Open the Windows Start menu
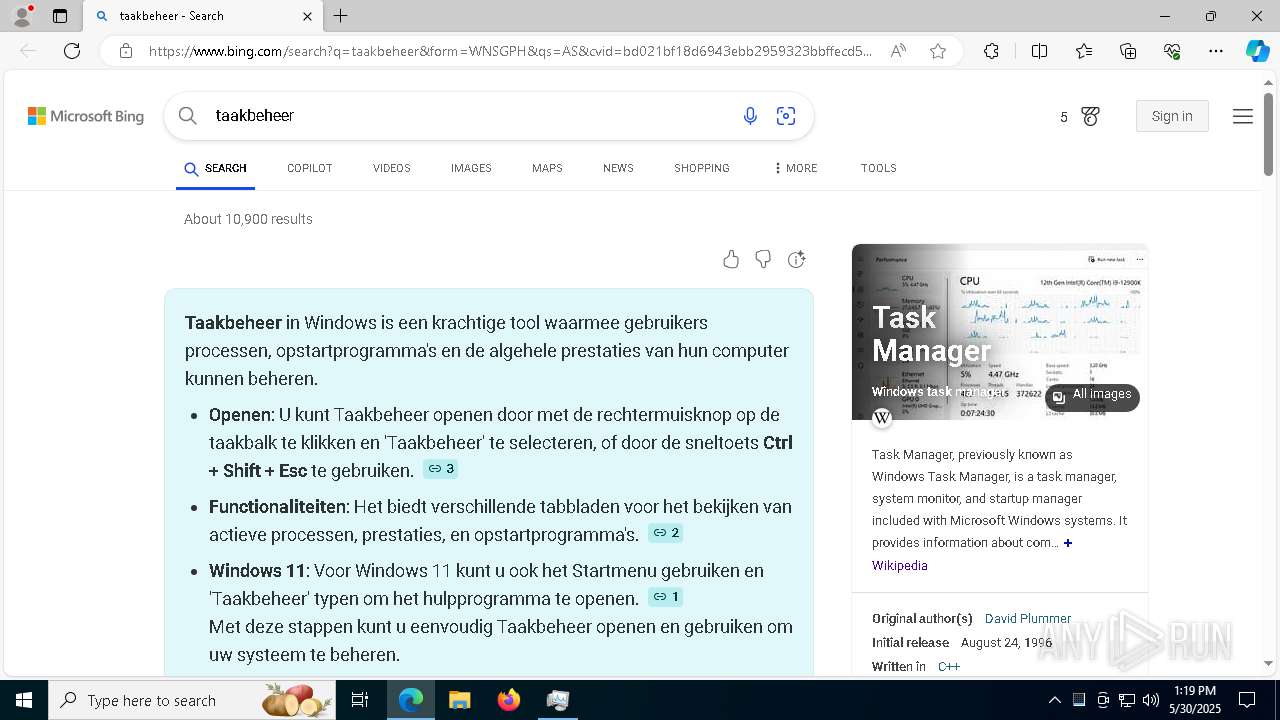Viewport: 1280px width, 720px height. pyautogui.click(x=23, y=700)
